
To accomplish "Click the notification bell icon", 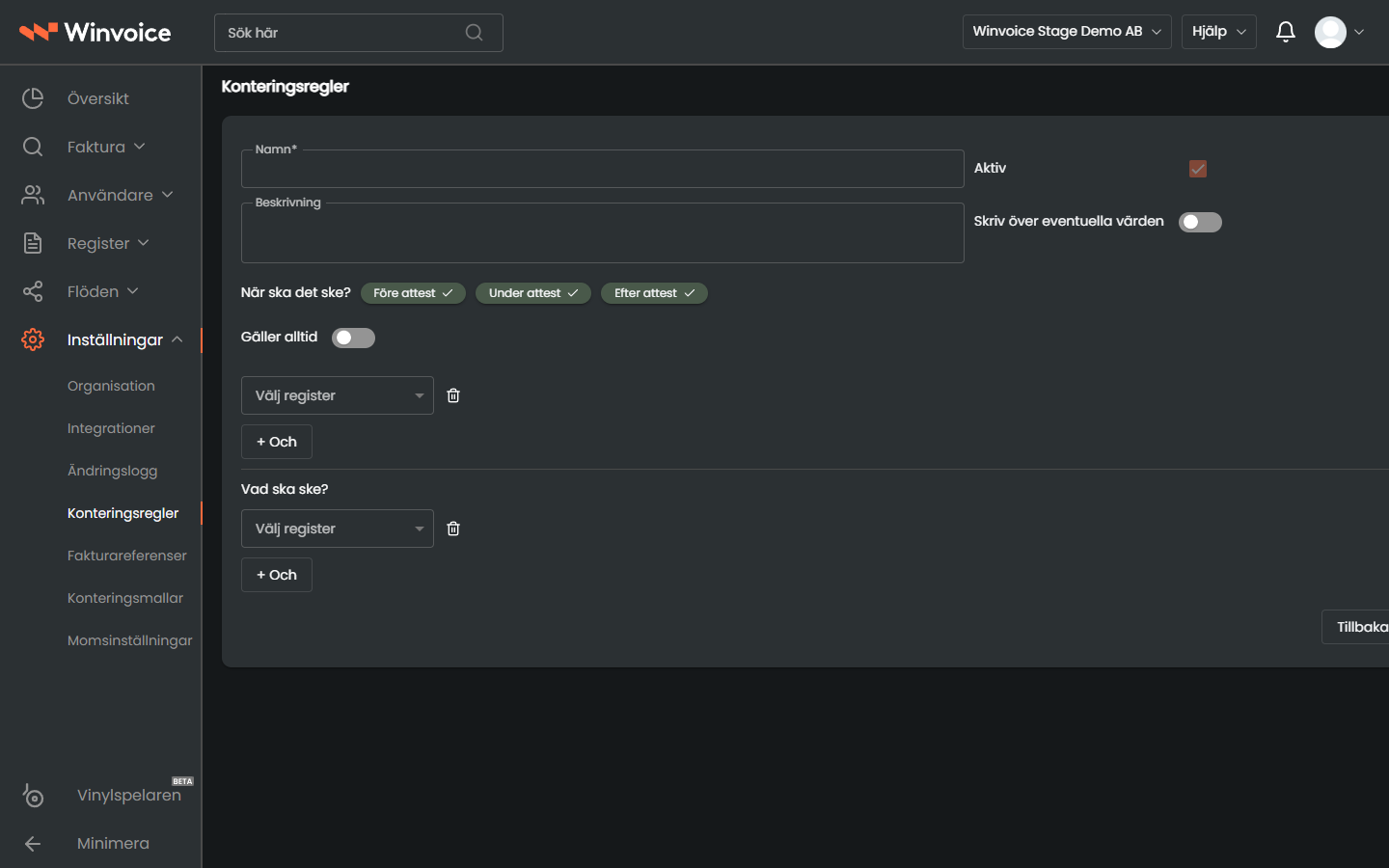I will 1285,32.
